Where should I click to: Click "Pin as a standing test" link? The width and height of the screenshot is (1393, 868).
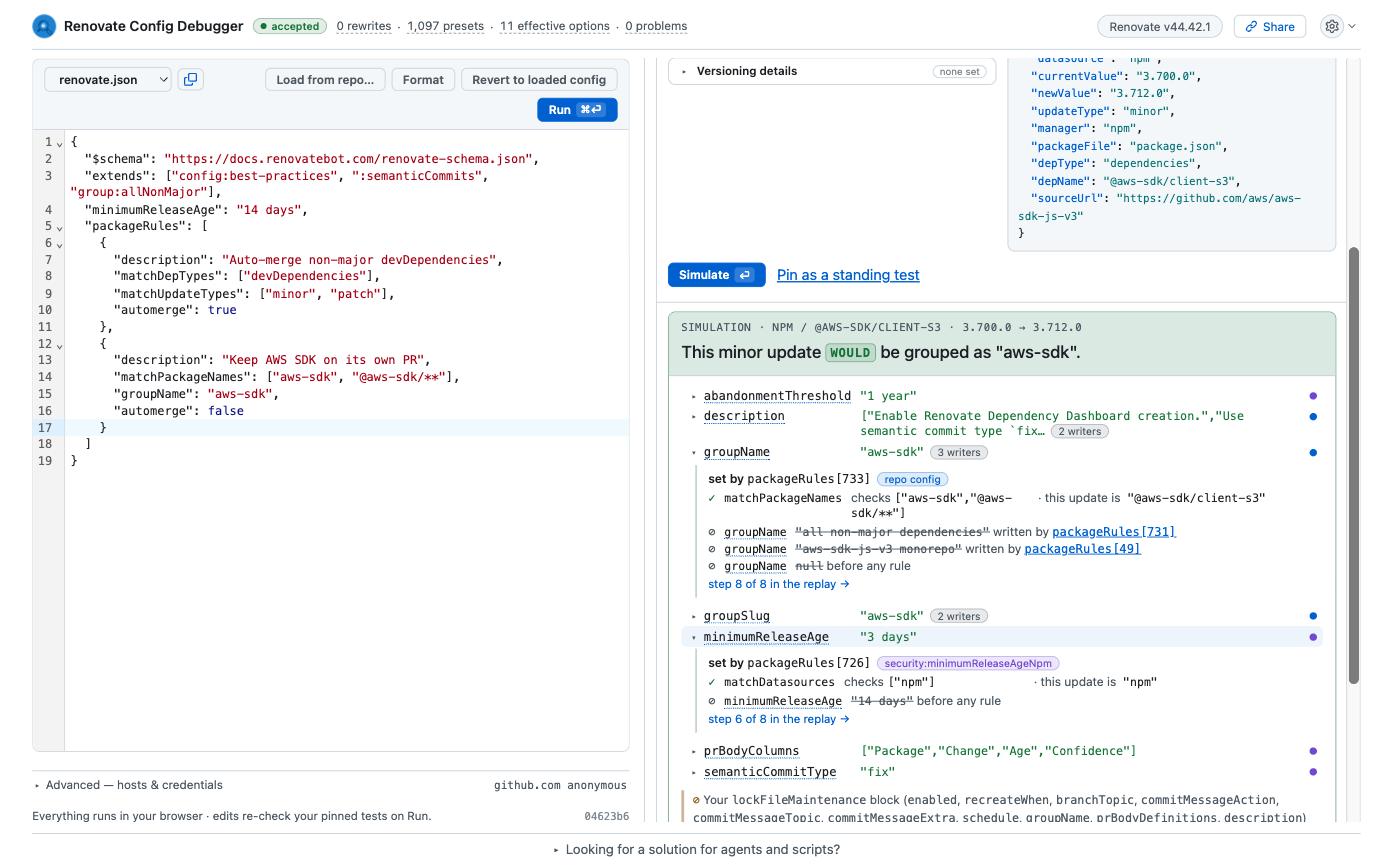coord(848,275)
